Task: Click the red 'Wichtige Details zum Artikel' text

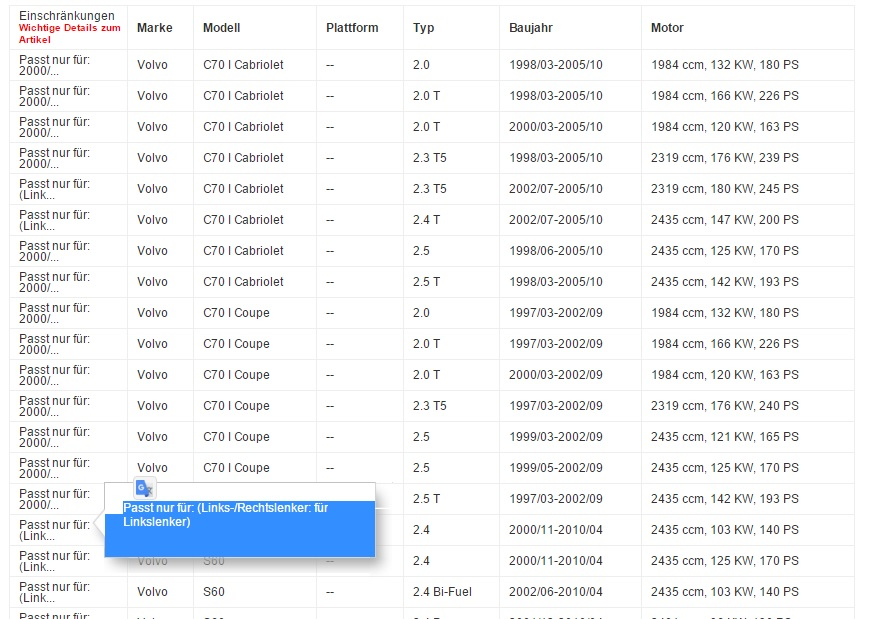Action: pyautogui.click(x=69, y=34)
